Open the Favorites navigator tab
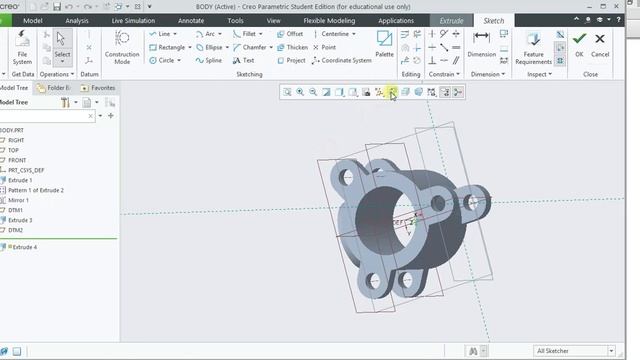This screenshot has height=360, width=640. point(98,88)
